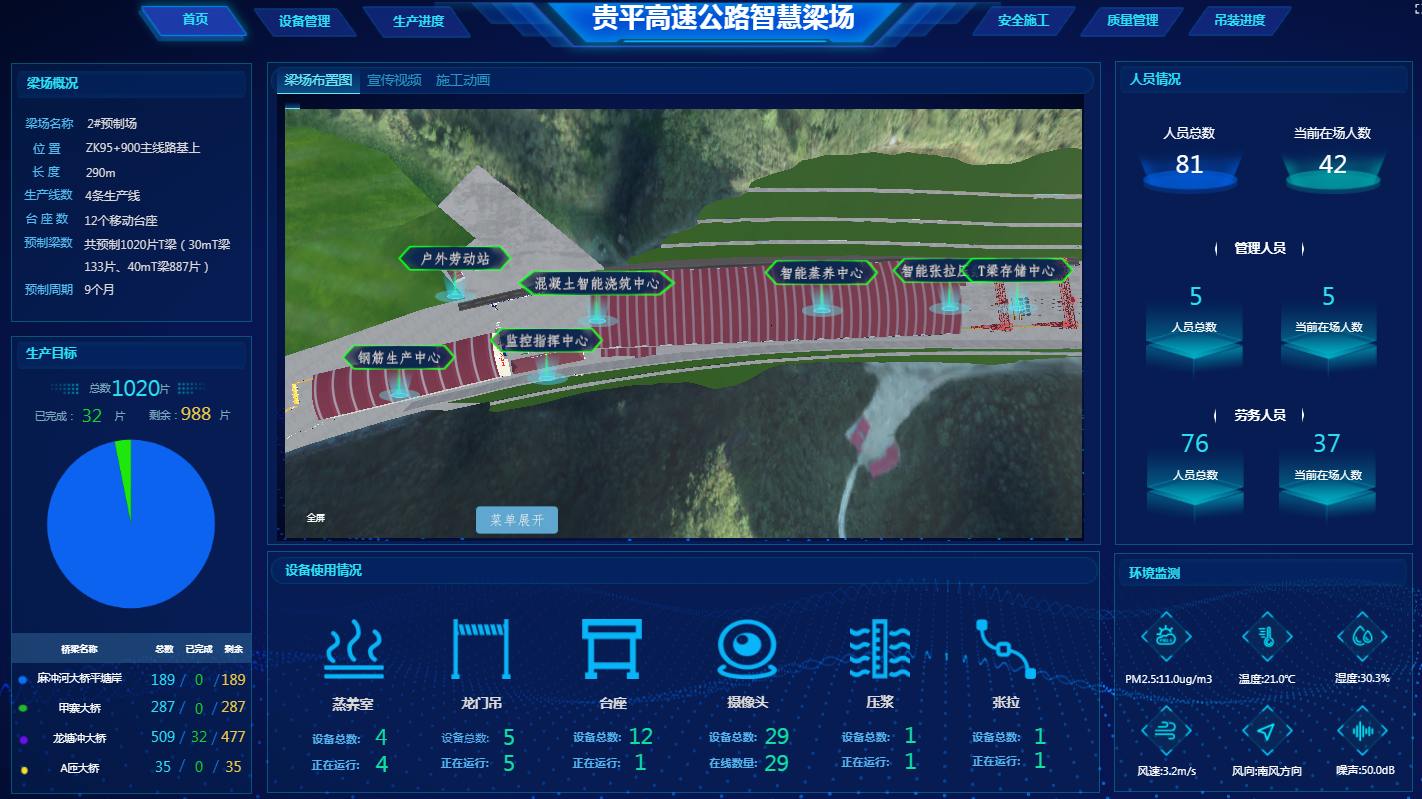Click the humidity (湿度) droplet icon

pos(1362,636)
